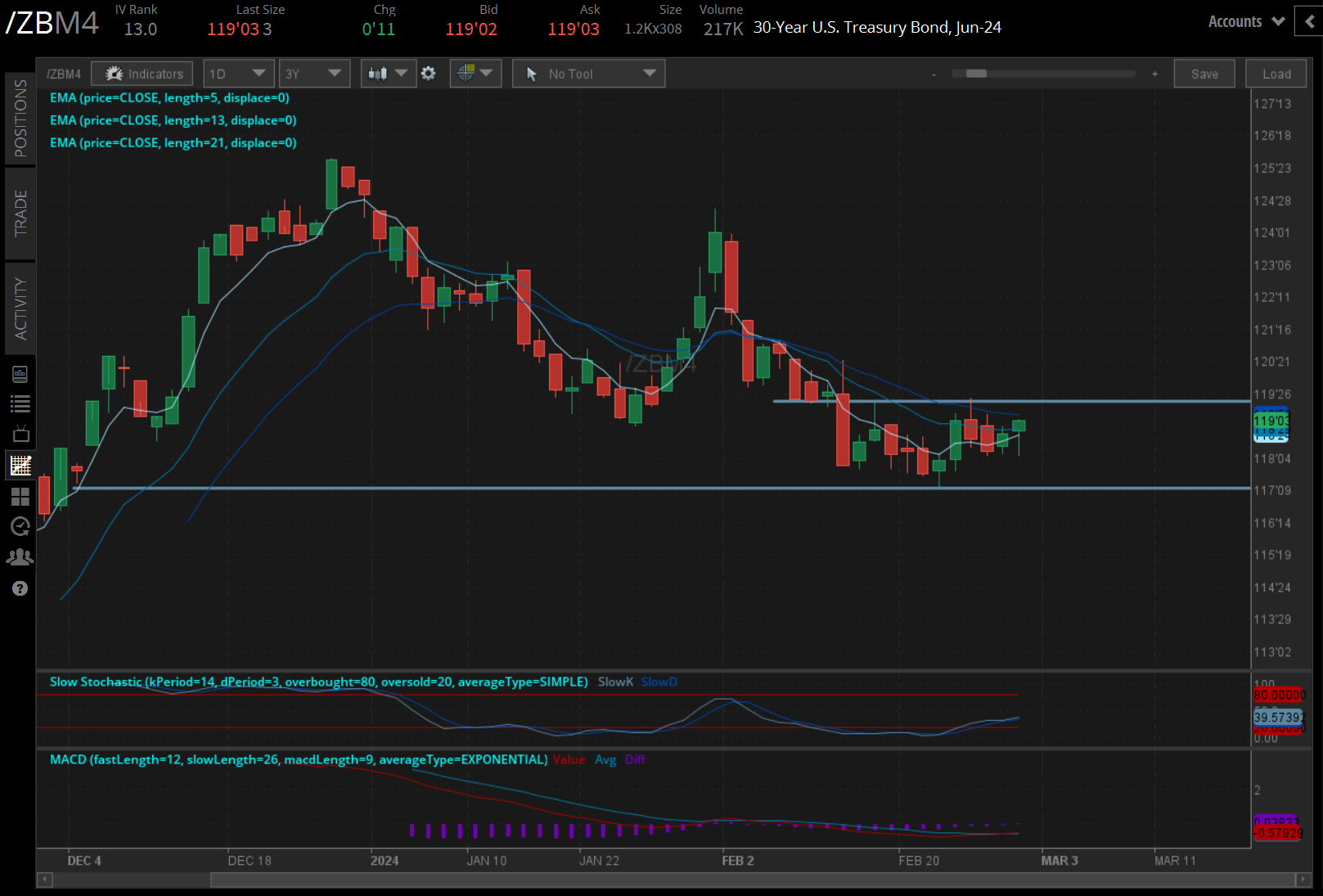Click the EMA length=5 study label
The width and height of the screenshot is (1323, 896).
click(x=169, y=98)
